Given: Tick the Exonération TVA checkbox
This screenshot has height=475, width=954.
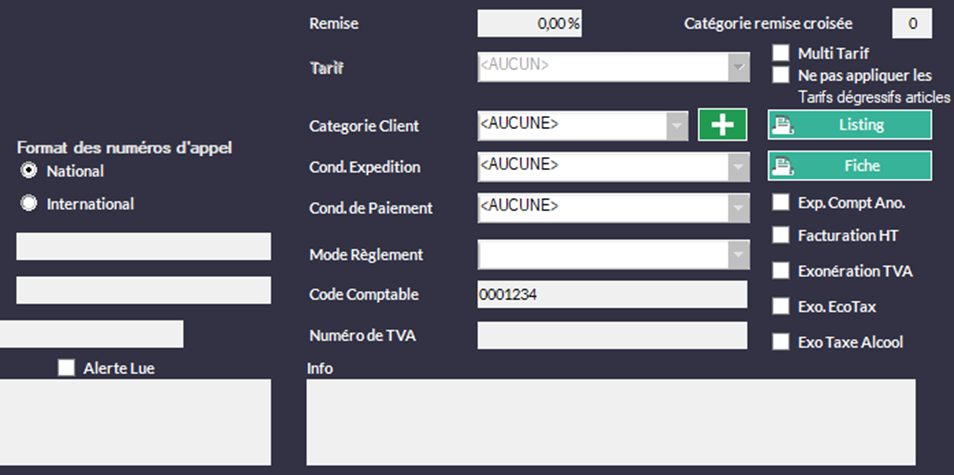Looking at the screenshot, I should pyautogui.click(x=781, y=271).
